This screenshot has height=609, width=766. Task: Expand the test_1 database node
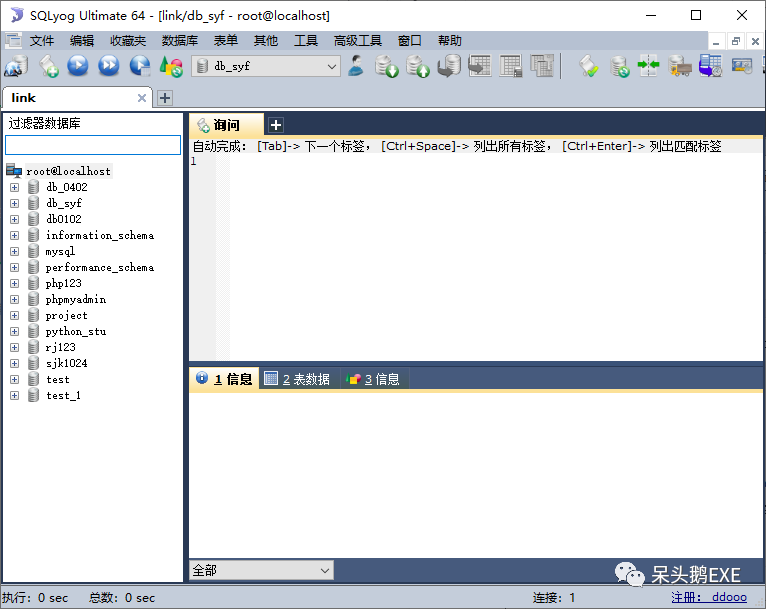15,395
